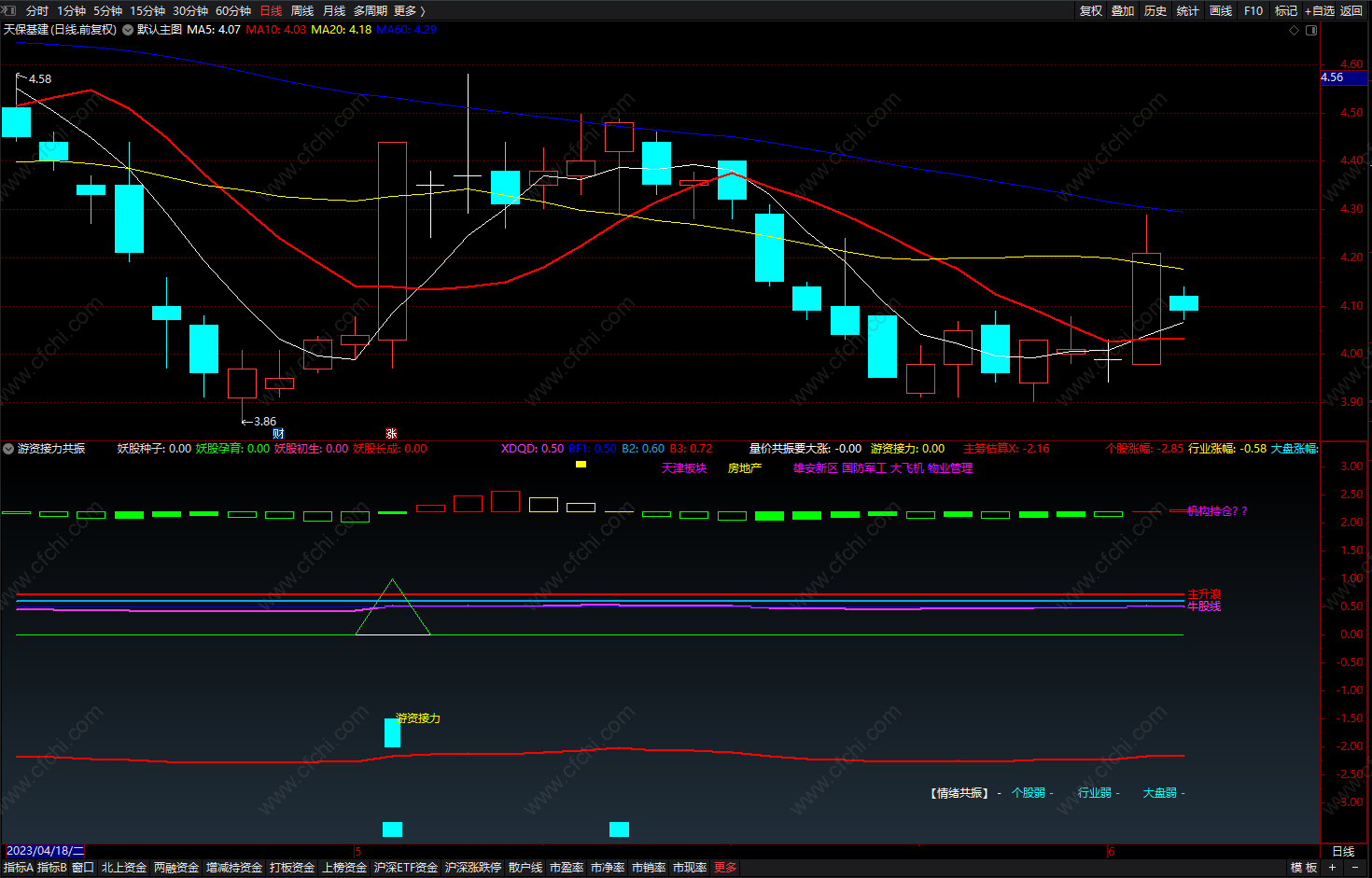Click the MA10: 4.03 label
Viewport: 1372px width, 878px height.
click(x=276, y=30)
